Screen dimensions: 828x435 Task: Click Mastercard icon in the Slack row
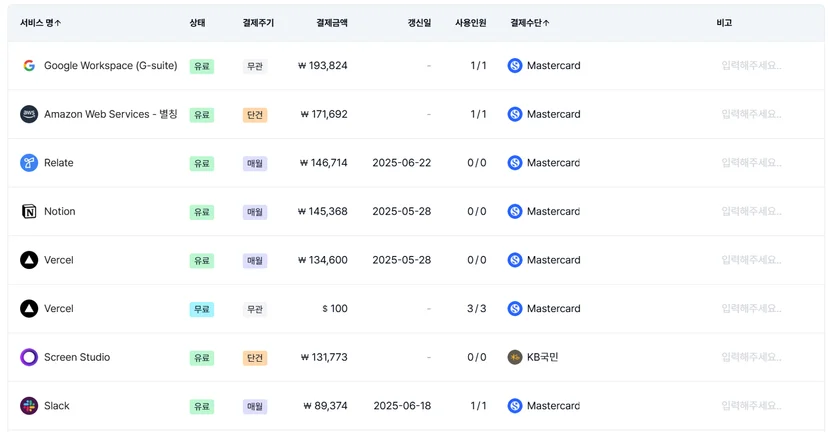click(x=515, y=406)
